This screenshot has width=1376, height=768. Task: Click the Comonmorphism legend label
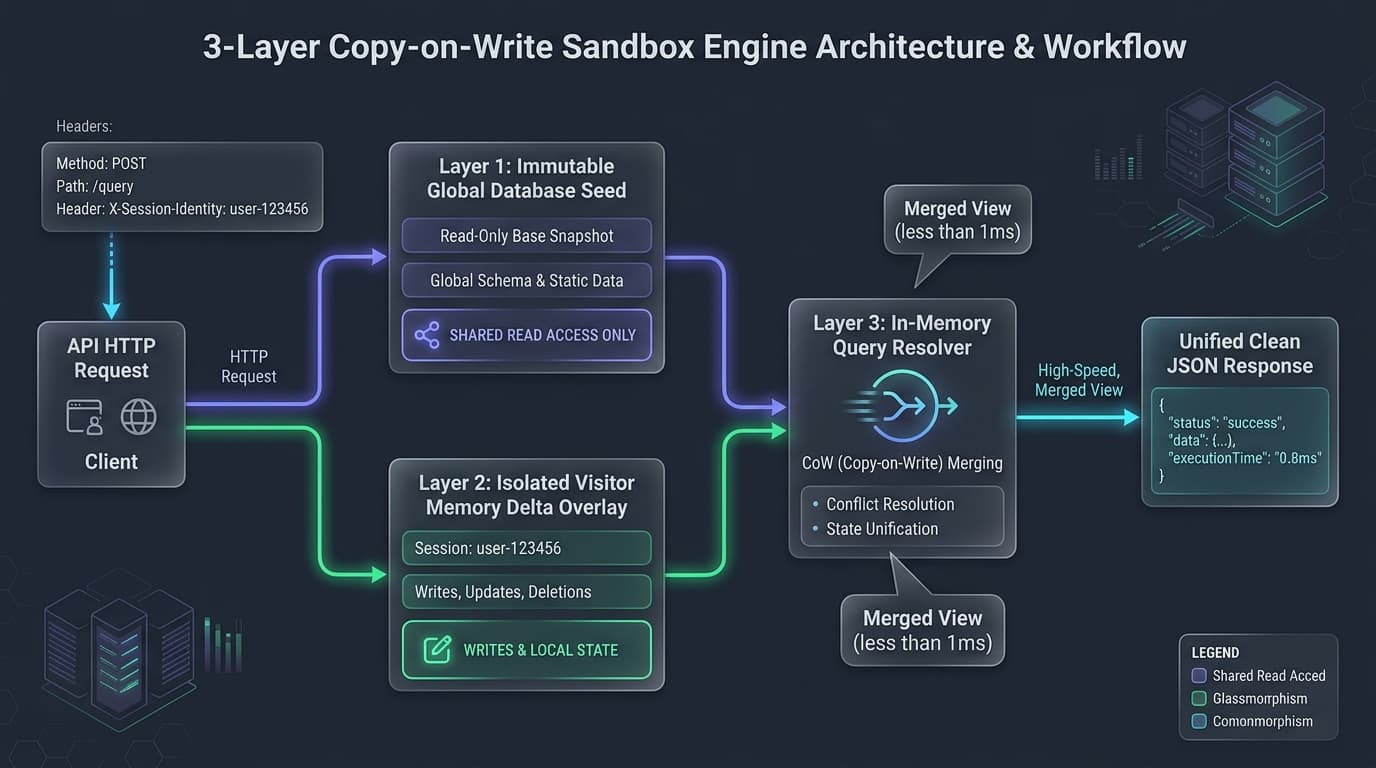pos(1263,721)
